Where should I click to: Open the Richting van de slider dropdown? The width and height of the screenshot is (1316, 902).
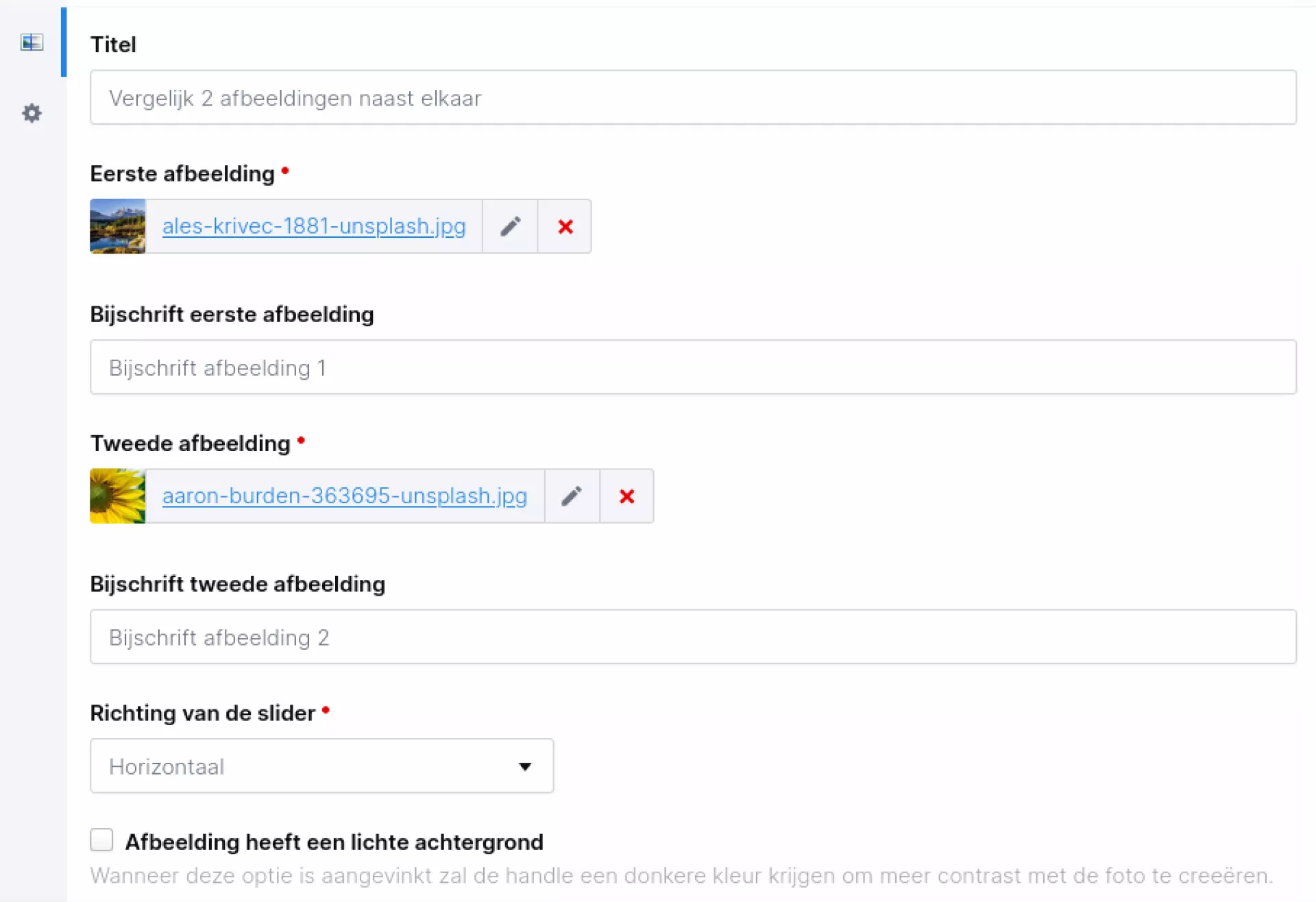coord(321,766)
